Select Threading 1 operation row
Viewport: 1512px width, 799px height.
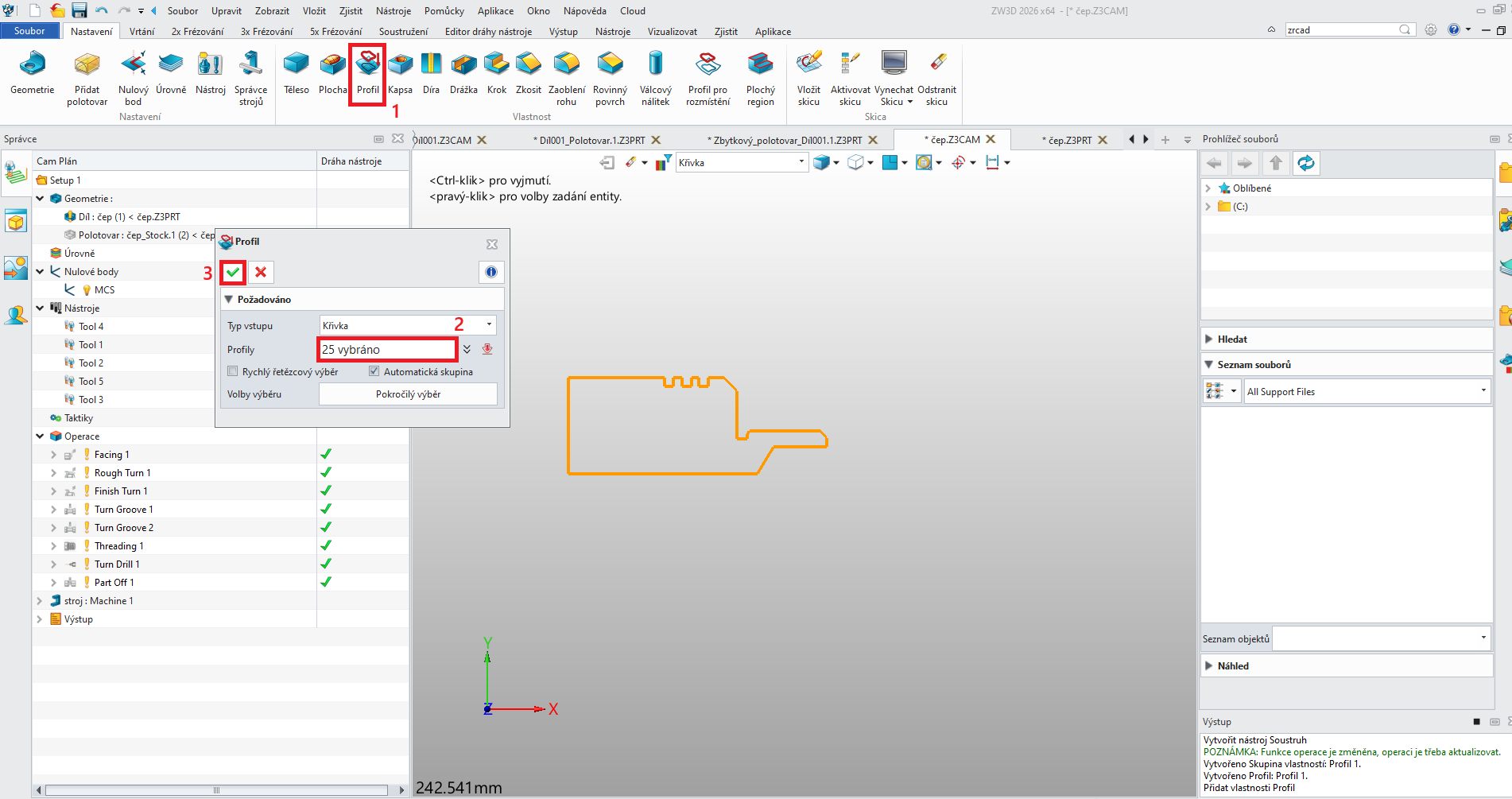(118, 546)
